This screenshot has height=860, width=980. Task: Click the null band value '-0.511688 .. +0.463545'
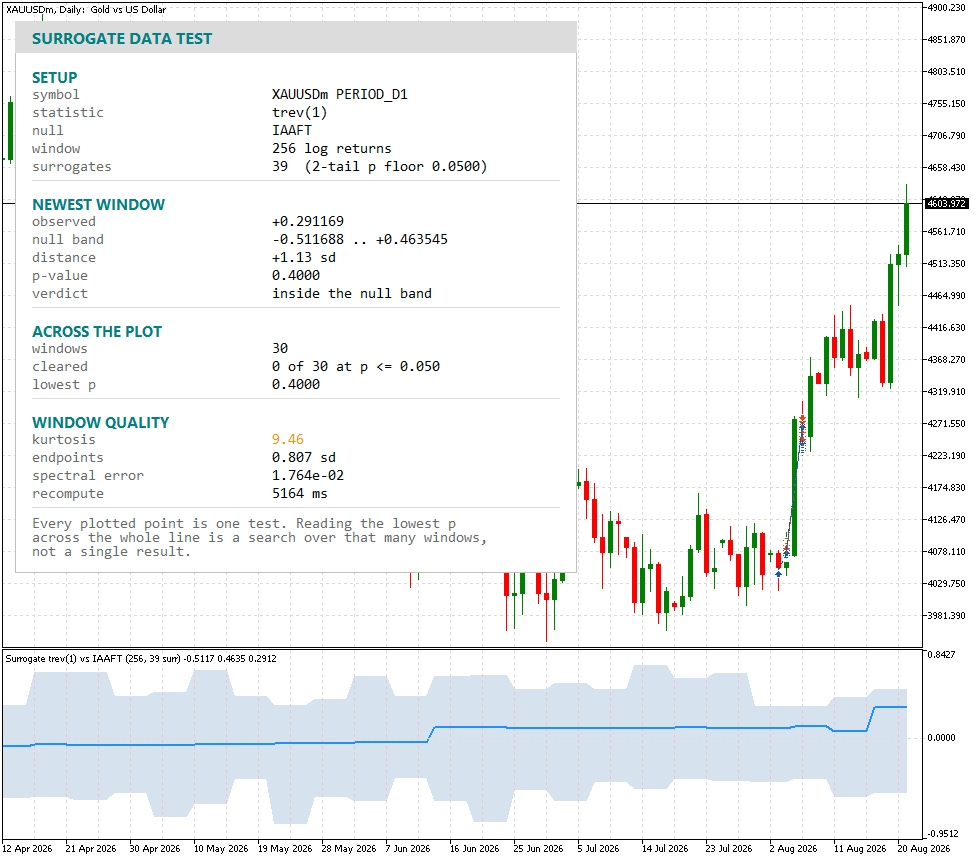click(x=359, y=239)
